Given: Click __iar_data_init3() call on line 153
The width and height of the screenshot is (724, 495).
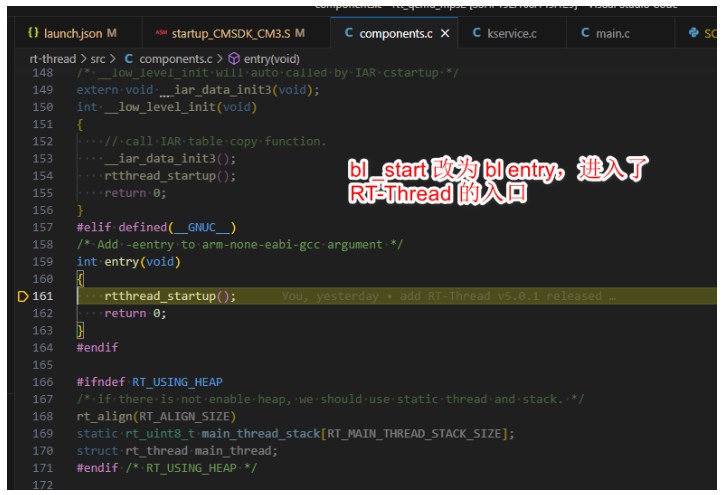Looking at the screenshot, I should 170,158.
